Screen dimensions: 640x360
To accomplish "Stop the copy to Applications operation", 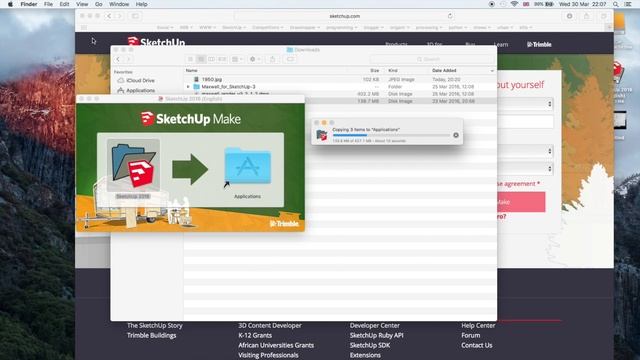I will click(456, 135).
